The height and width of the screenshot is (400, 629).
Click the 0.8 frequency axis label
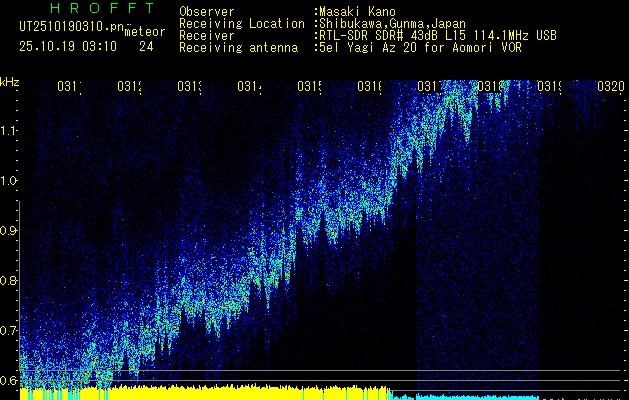(8, 281)
